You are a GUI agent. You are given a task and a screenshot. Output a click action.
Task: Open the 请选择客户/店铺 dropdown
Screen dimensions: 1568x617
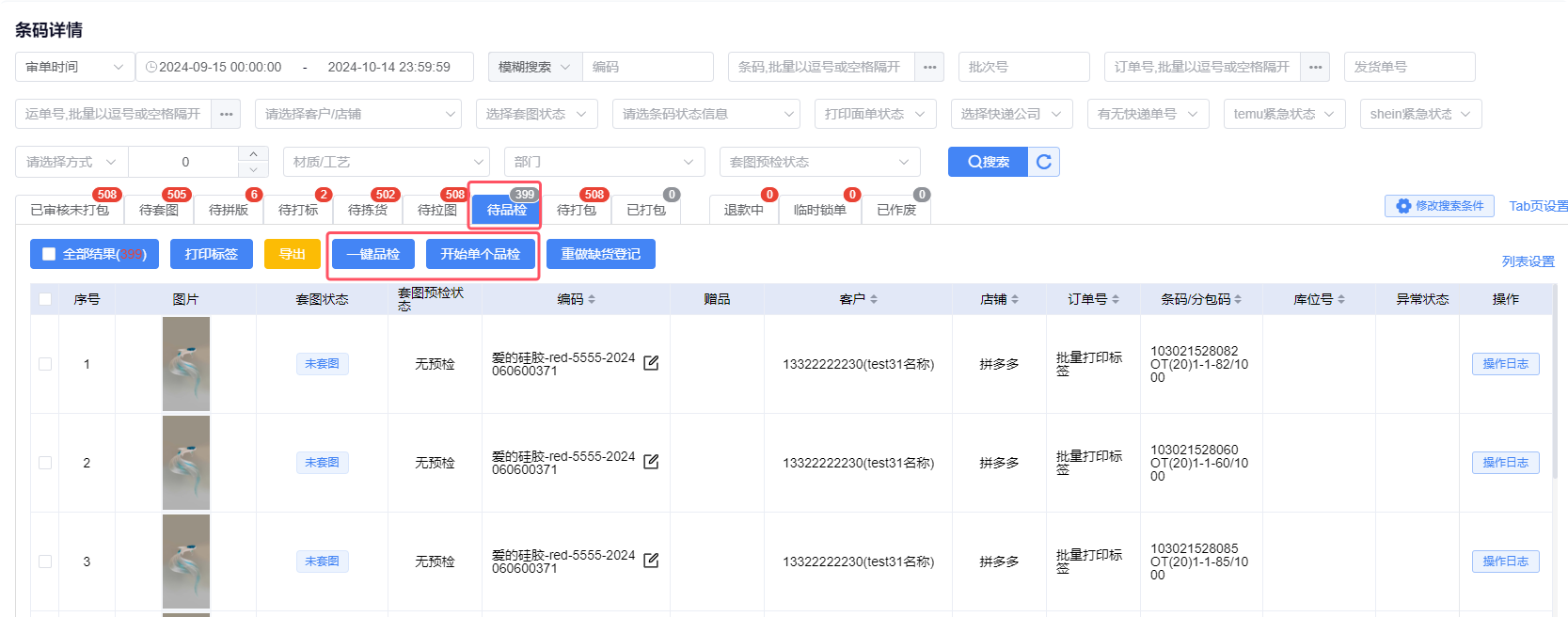(358, 114)
